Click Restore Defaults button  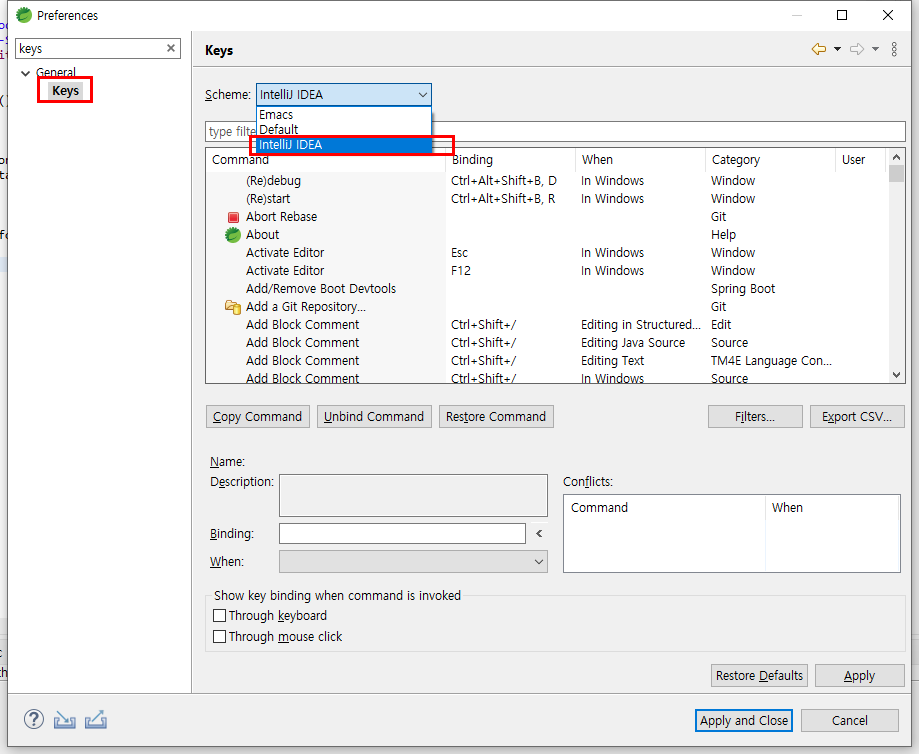click(x=759, y=675)
